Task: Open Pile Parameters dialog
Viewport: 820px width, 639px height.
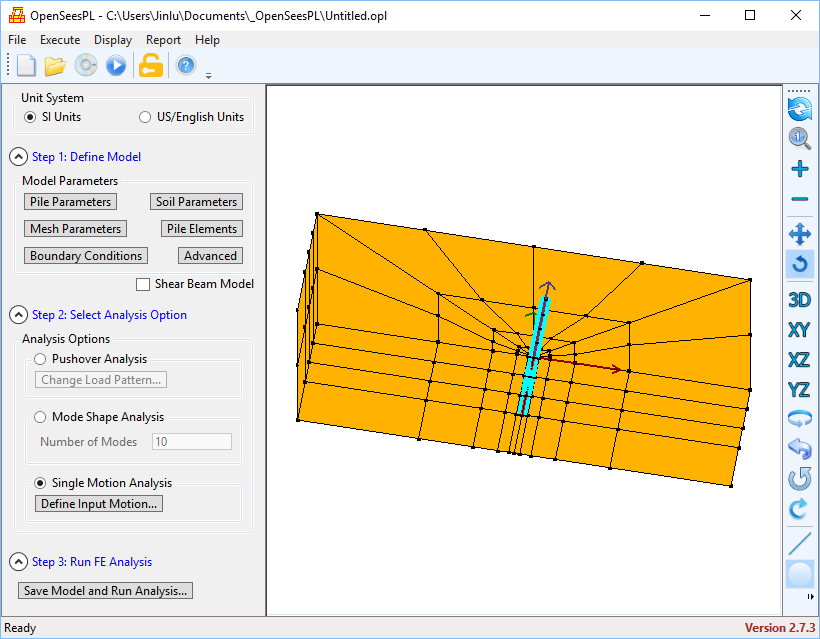Action: click(70, 202)
